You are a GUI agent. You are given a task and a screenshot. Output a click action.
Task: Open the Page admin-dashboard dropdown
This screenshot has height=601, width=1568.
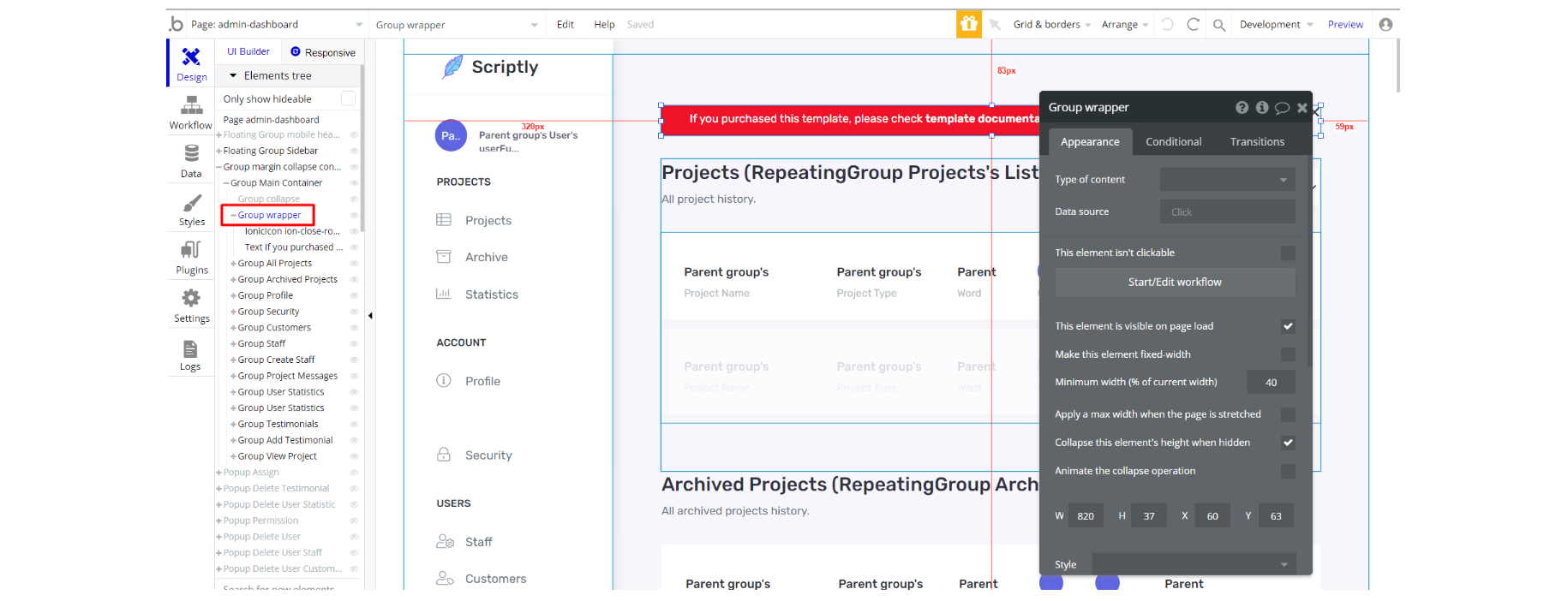(276, 25)
